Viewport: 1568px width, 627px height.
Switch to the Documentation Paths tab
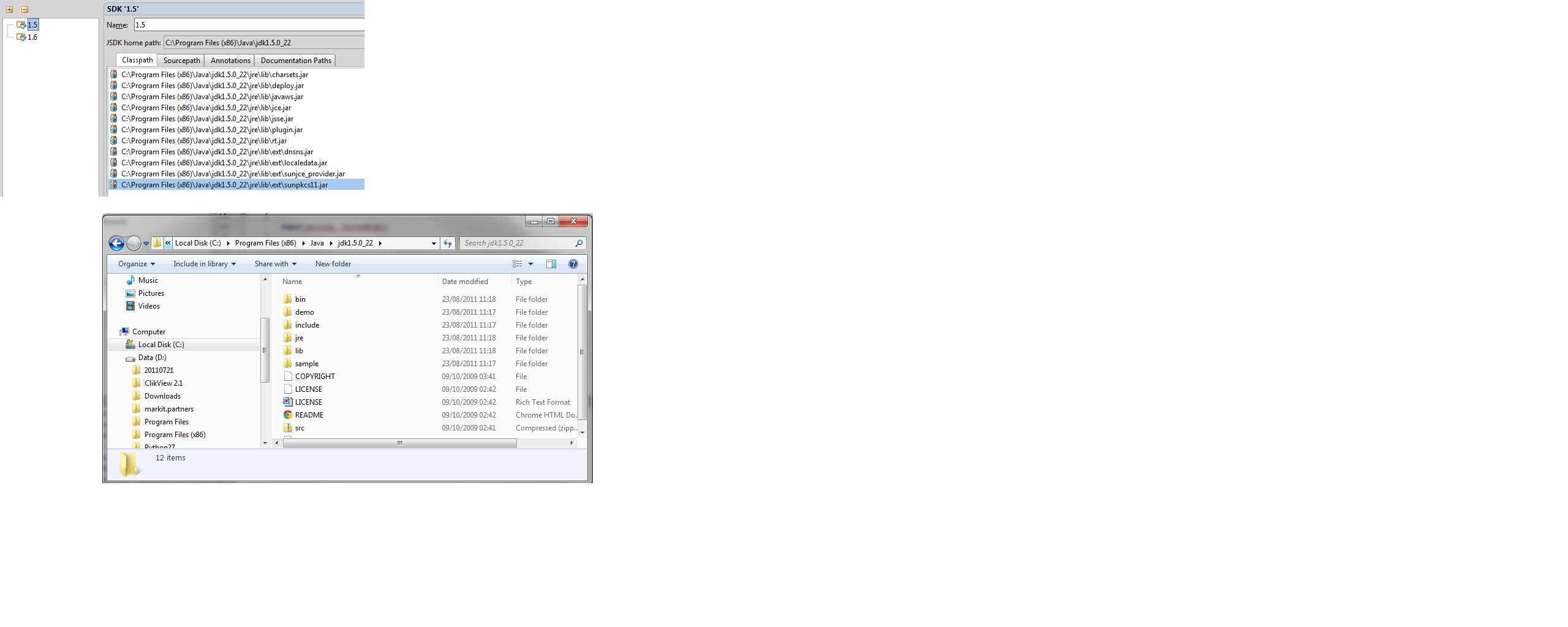click(296, 60)
